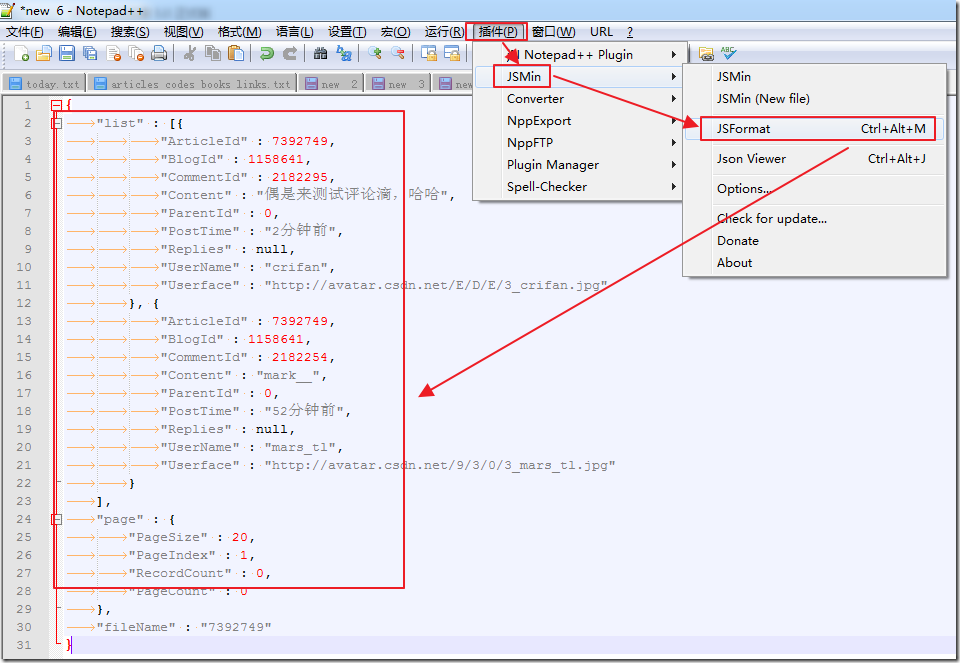The width and height of the screenshot is (960, 663).
Task: Click the 插件(P) plugins menu
Action: coord(498,32)
